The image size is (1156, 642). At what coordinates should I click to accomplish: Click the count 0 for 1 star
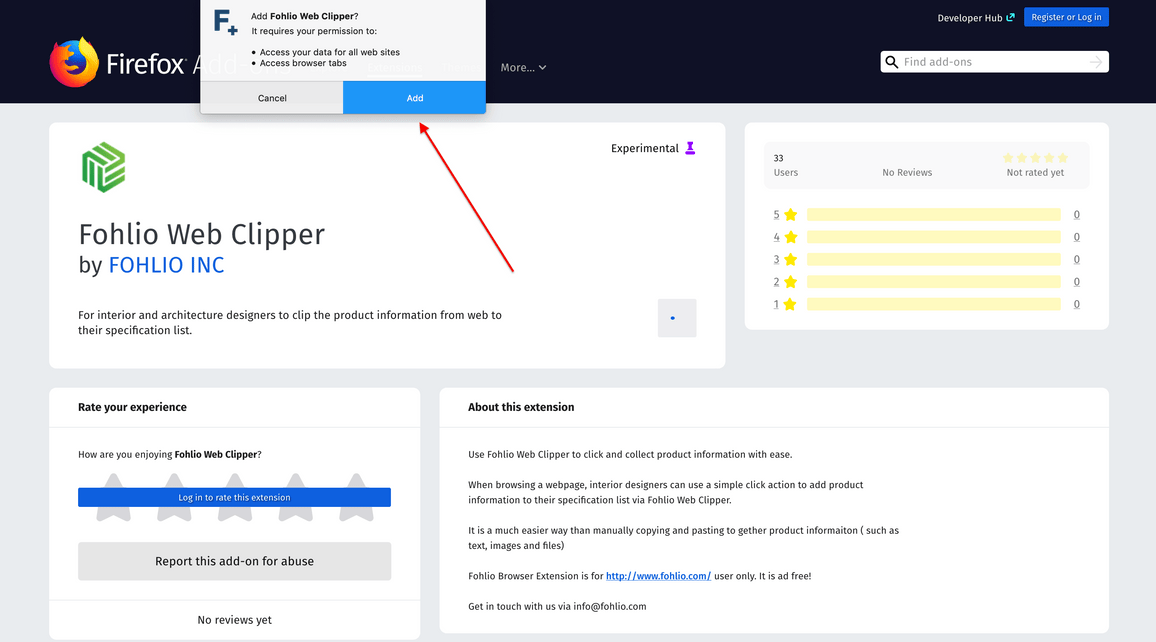click(1076, 304)
